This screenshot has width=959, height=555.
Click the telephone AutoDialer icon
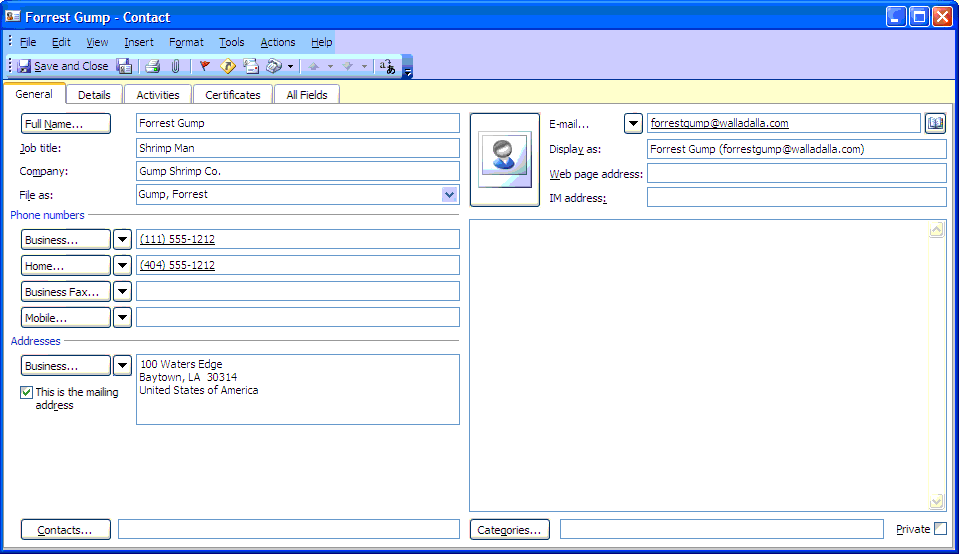274,66
